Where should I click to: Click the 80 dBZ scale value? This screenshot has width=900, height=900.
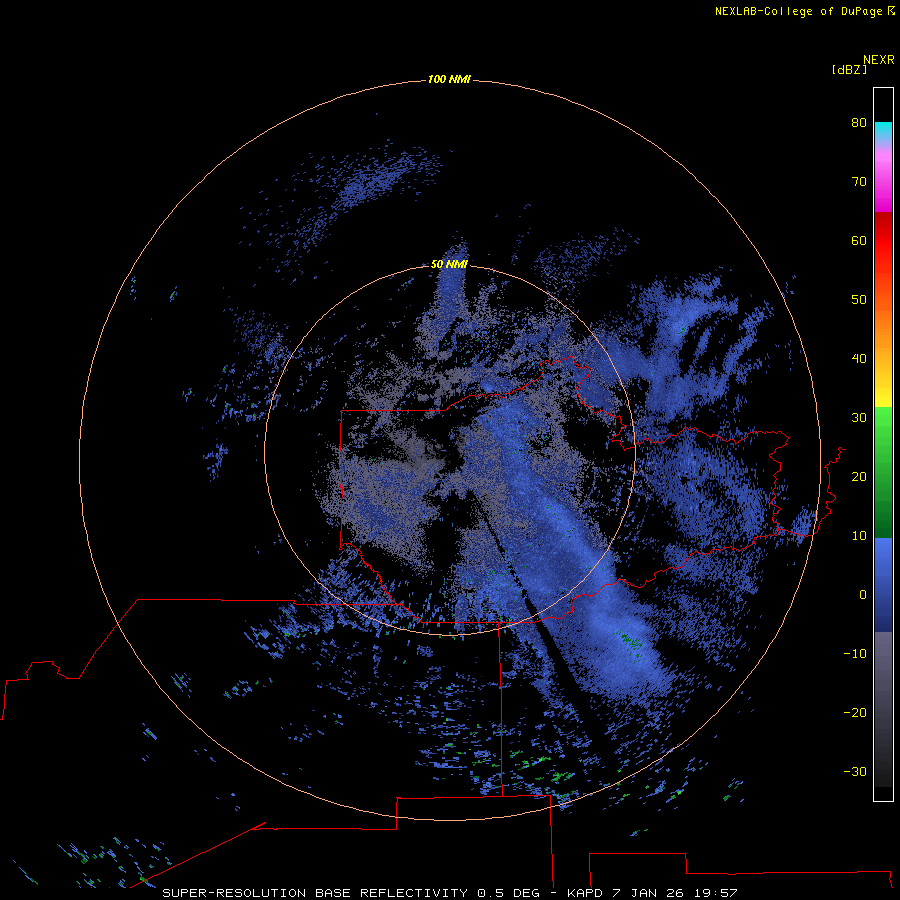(859, 122)
